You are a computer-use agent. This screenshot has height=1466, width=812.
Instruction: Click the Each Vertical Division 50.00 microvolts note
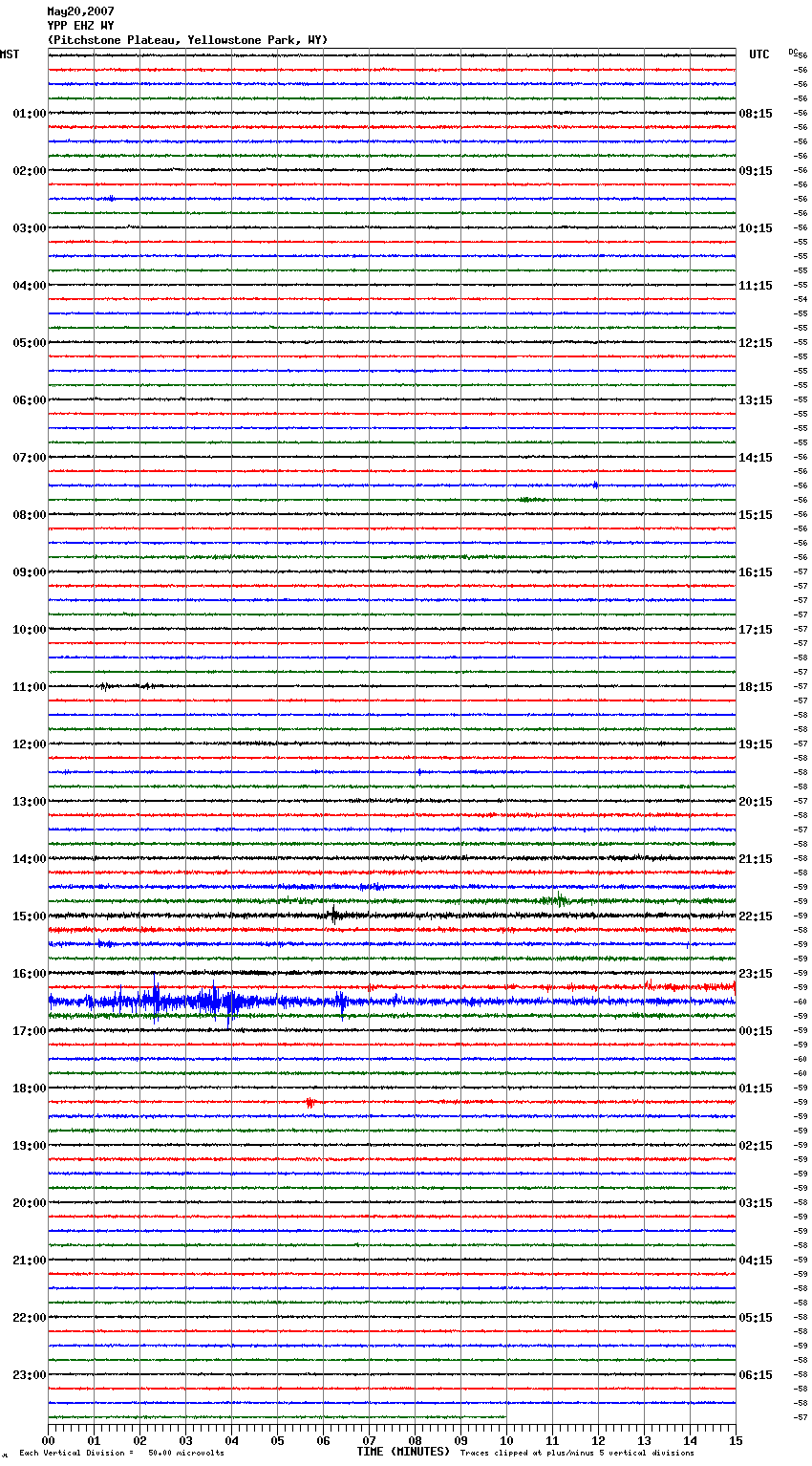(x=121, y=1454)
